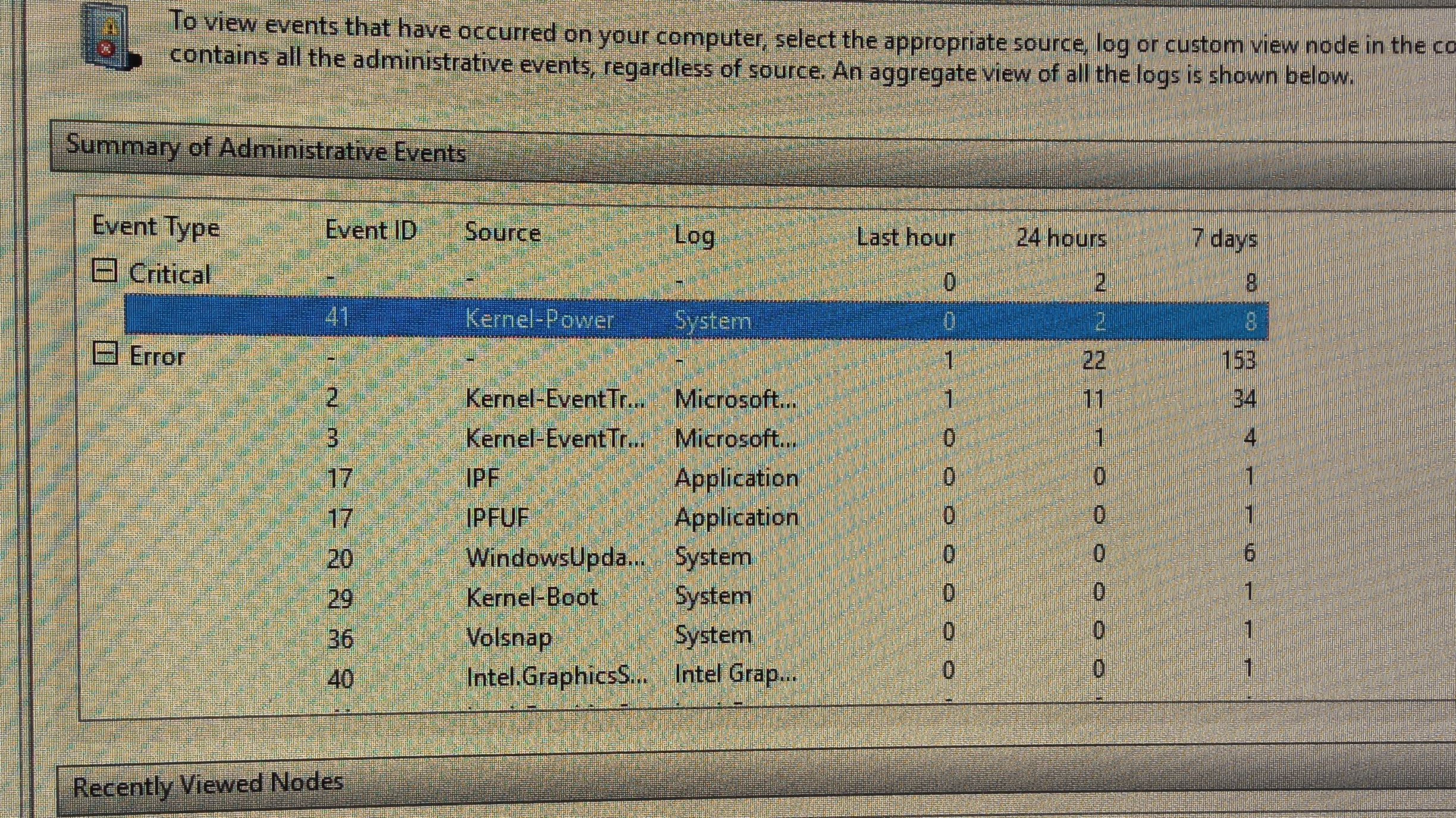
Task: Select the IPF event 17 row
Action: coord(483,478)
